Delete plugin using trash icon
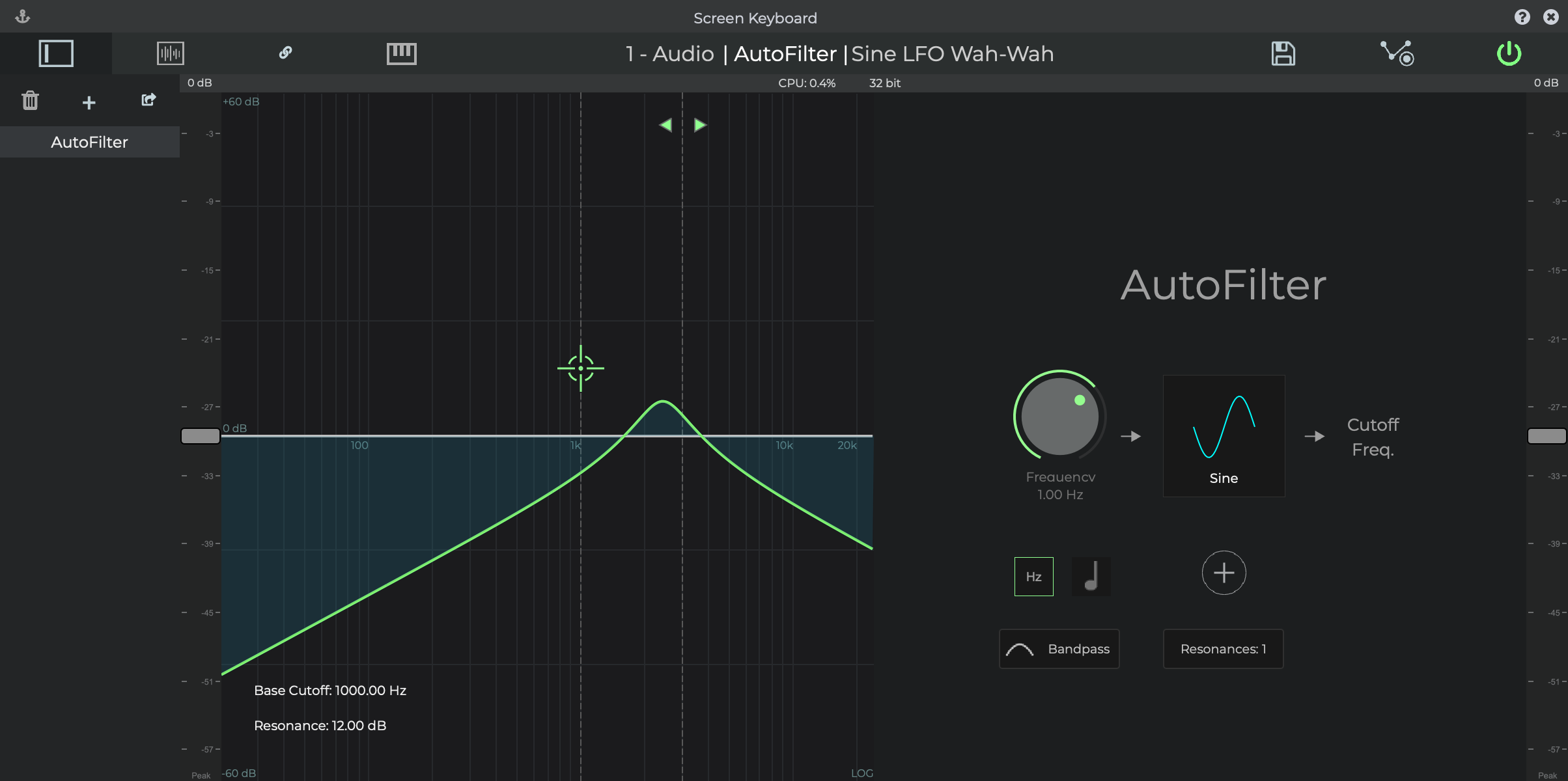This screenshot has width=1568, height=781. click(x=30, y=101)
